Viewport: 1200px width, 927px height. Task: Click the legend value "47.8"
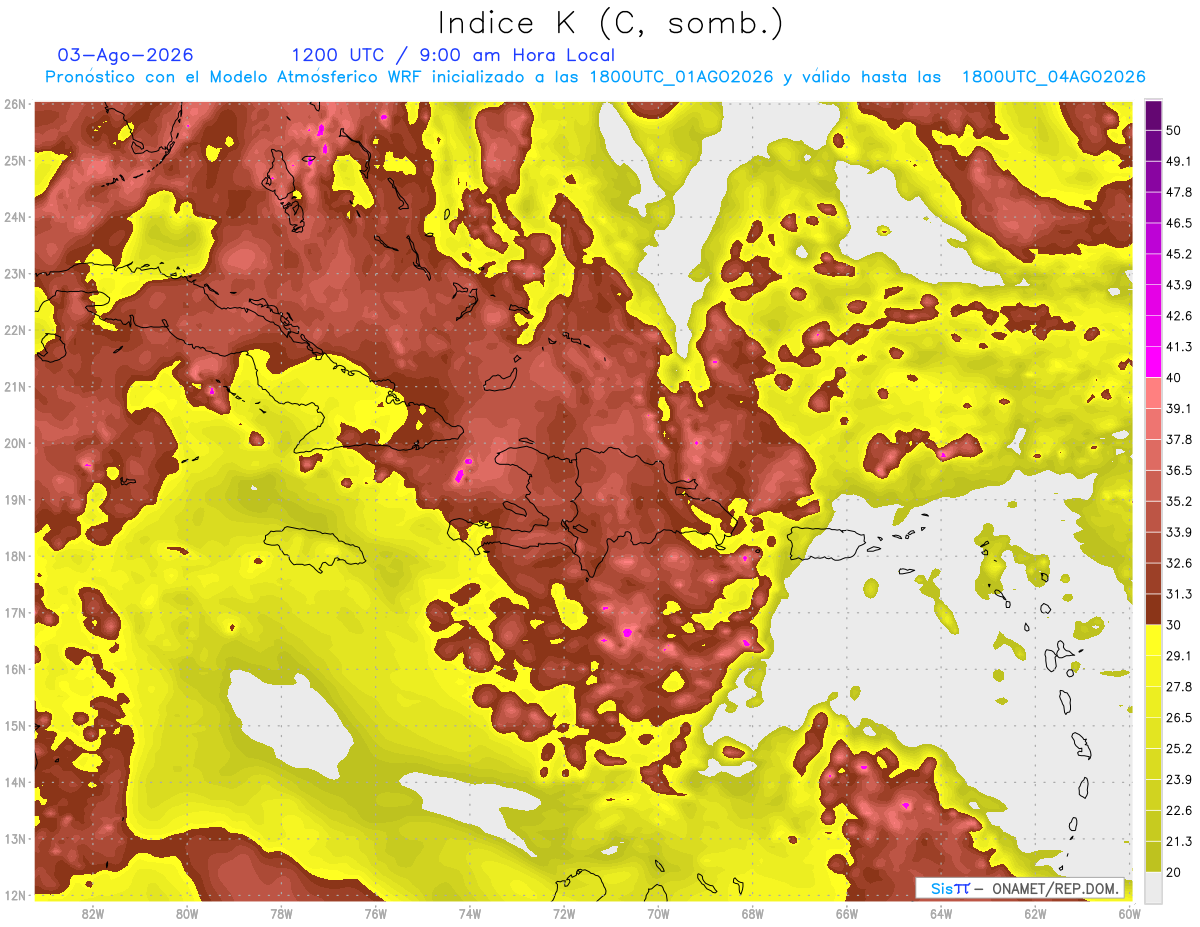pos(1178,191)
